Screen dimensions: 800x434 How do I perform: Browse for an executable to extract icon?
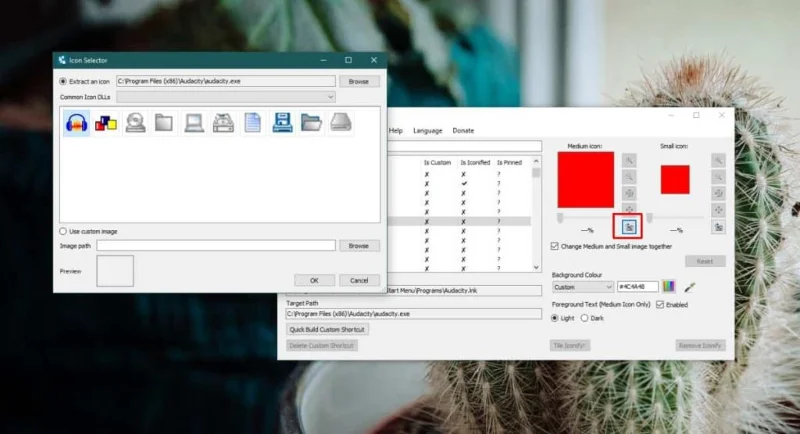pos(359,82)
